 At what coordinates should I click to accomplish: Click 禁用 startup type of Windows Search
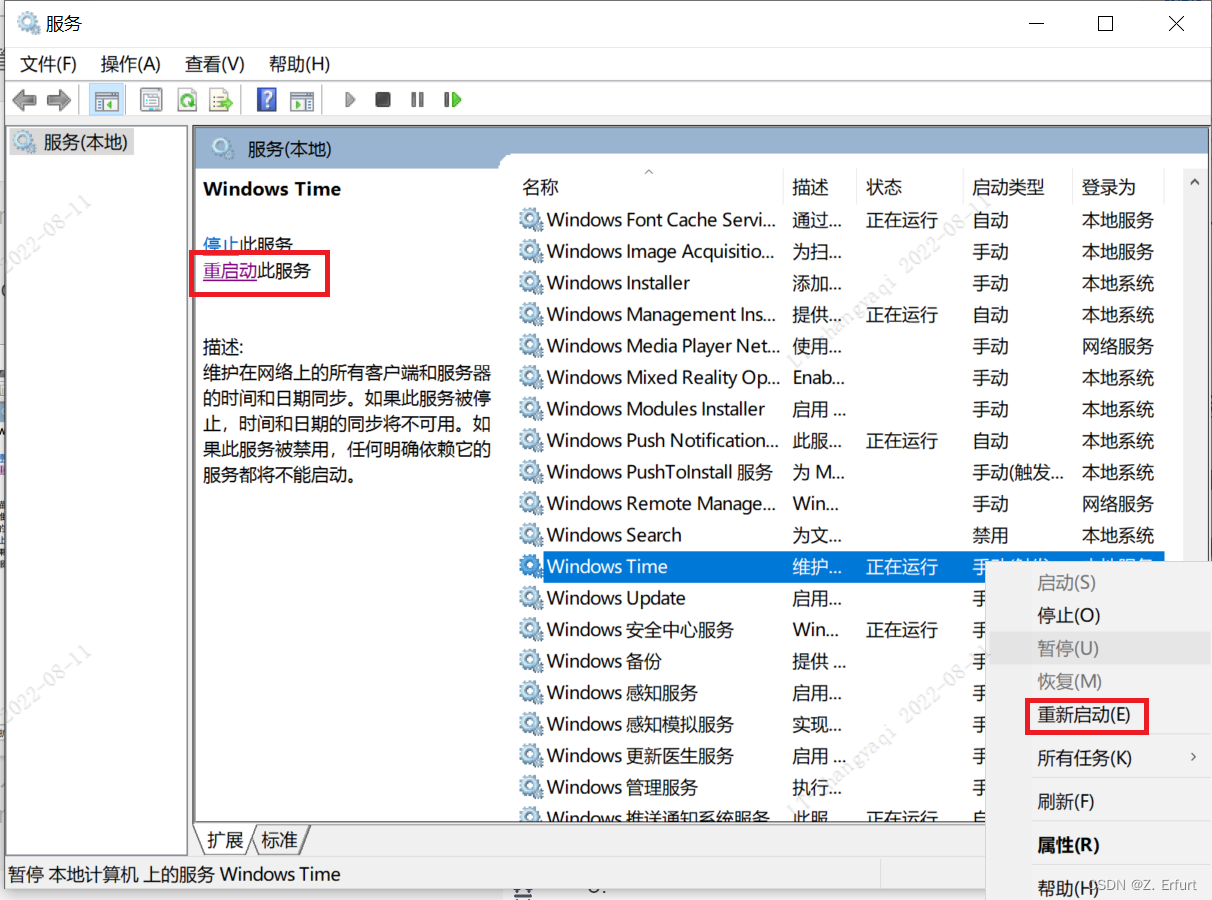(x=990, y=535)
